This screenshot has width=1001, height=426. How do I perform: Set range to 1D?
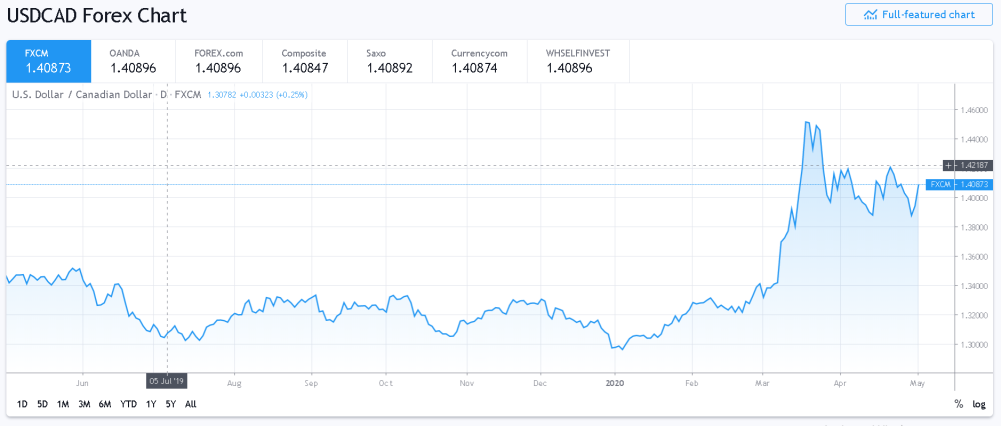click(x=22, y=404)
